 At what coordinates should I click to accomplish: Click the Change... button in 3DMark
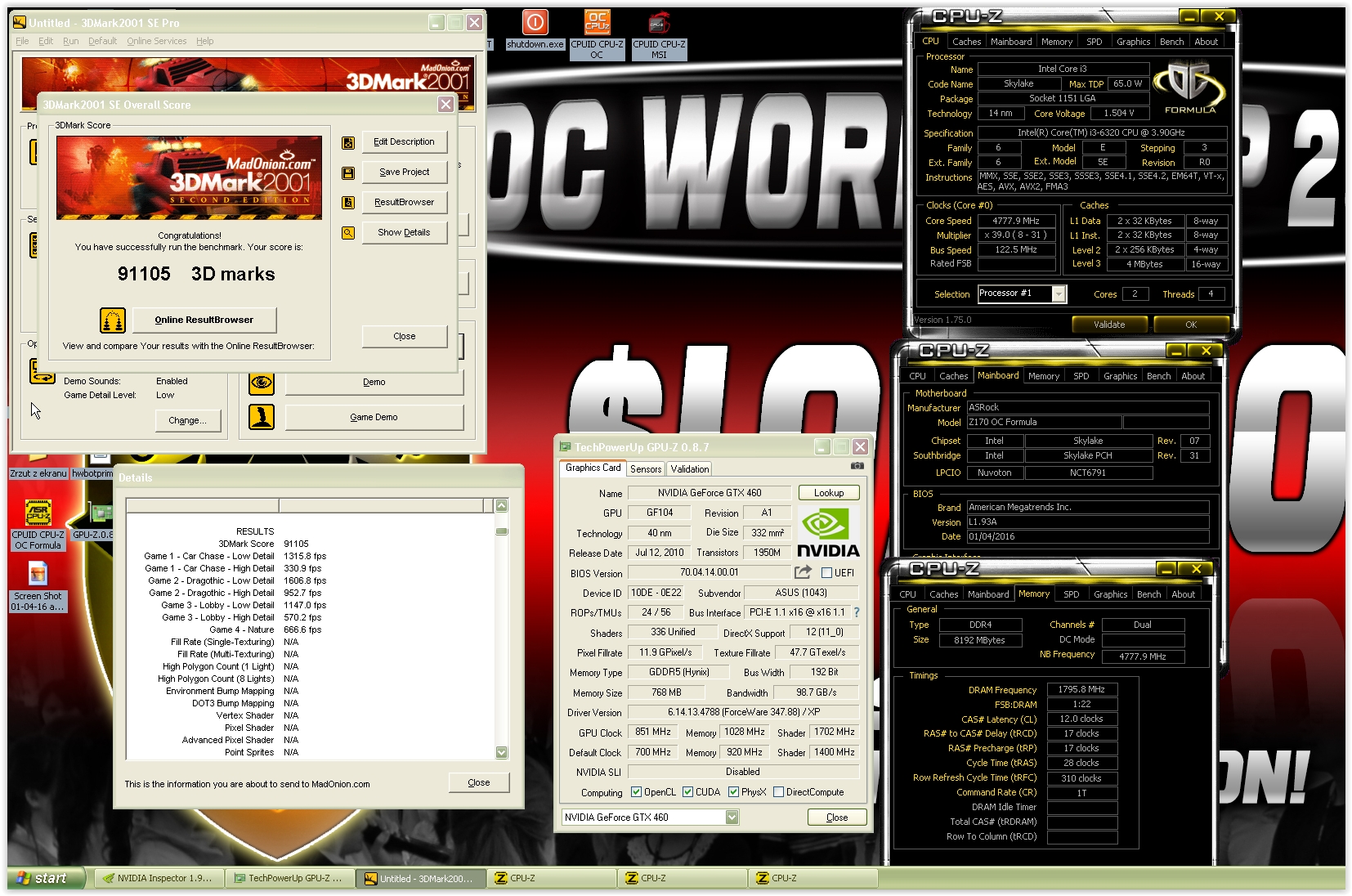click(188, 420)
